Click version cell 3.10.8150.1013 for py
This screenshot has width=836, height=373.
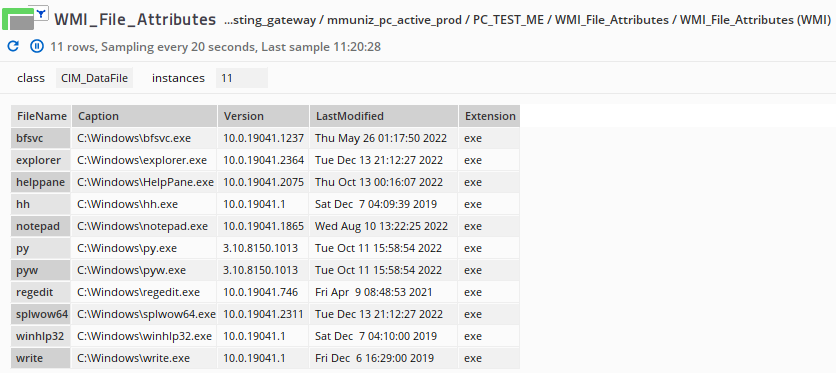click(263, 248)
